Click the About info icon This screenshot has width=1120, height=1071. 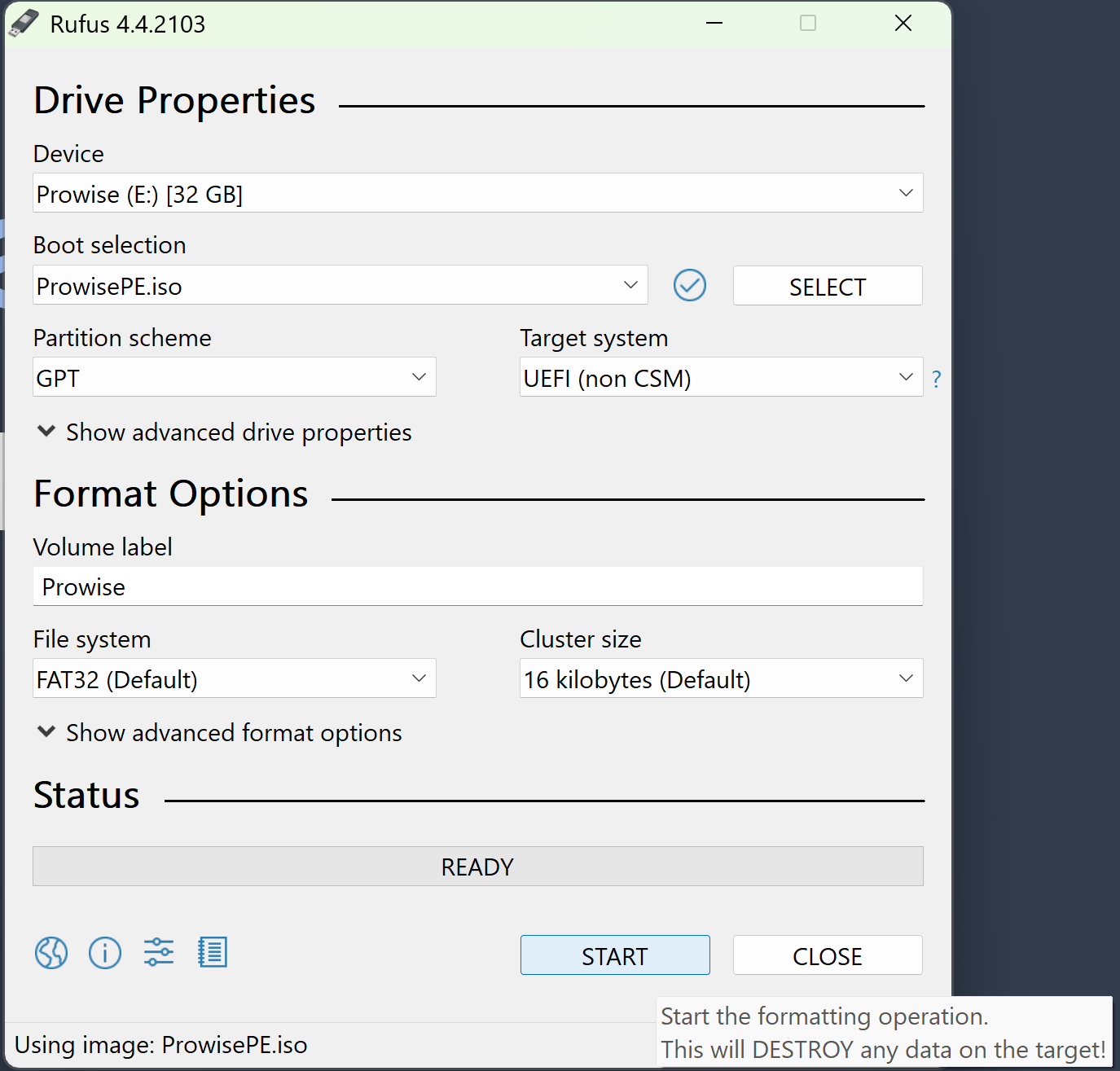tap(105, 952)
